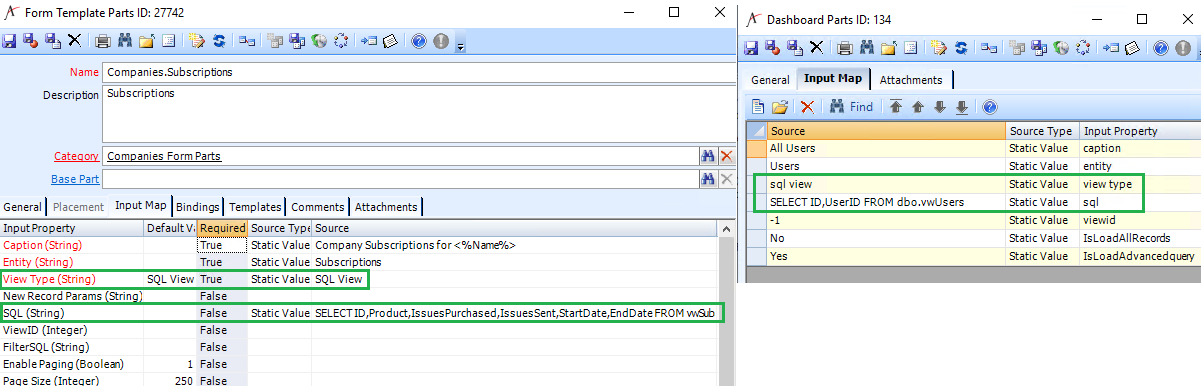Click Required column header
This screenshot has width=1201, height=386.
[222, 228]
